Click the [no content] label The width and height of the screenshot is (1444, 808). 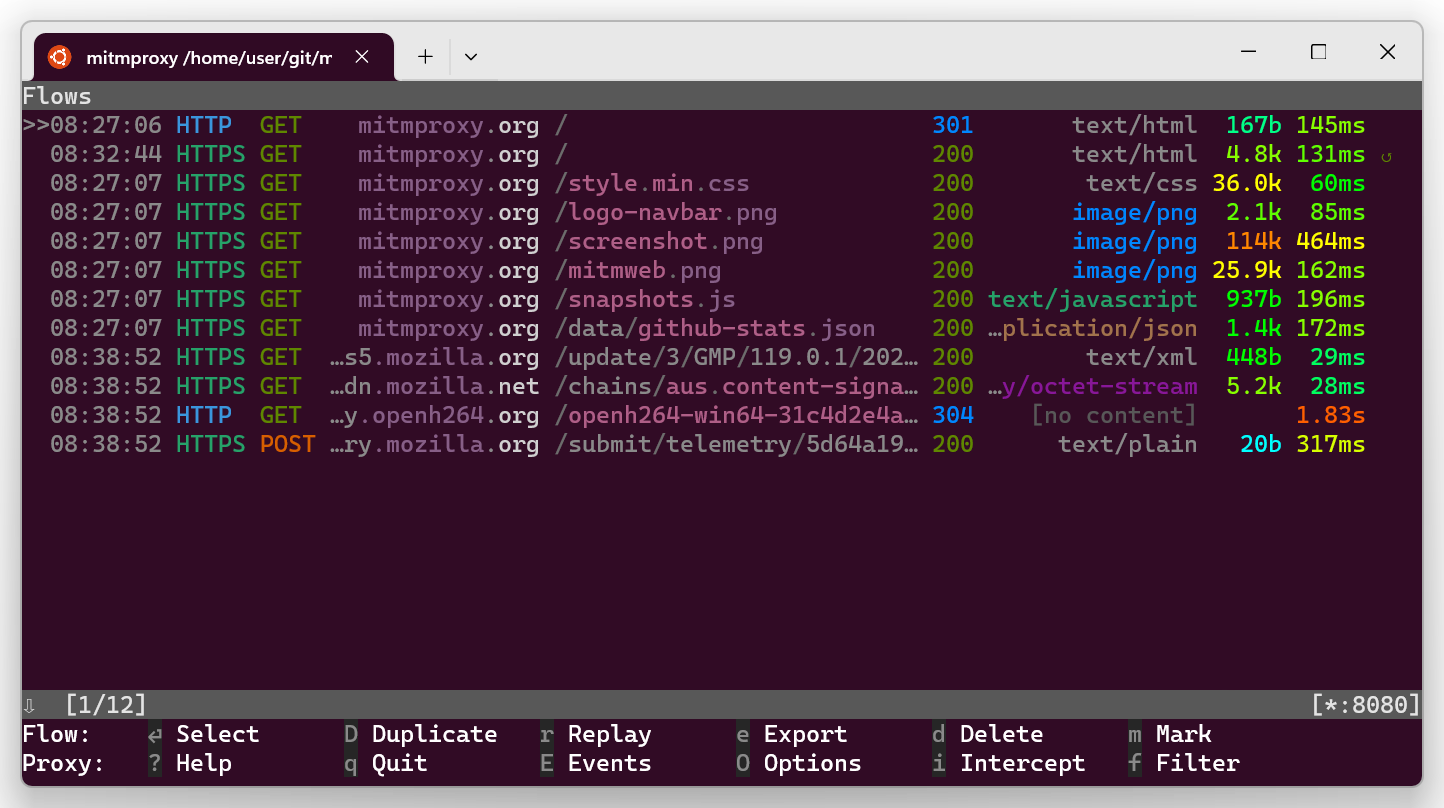coord(1114,415)
